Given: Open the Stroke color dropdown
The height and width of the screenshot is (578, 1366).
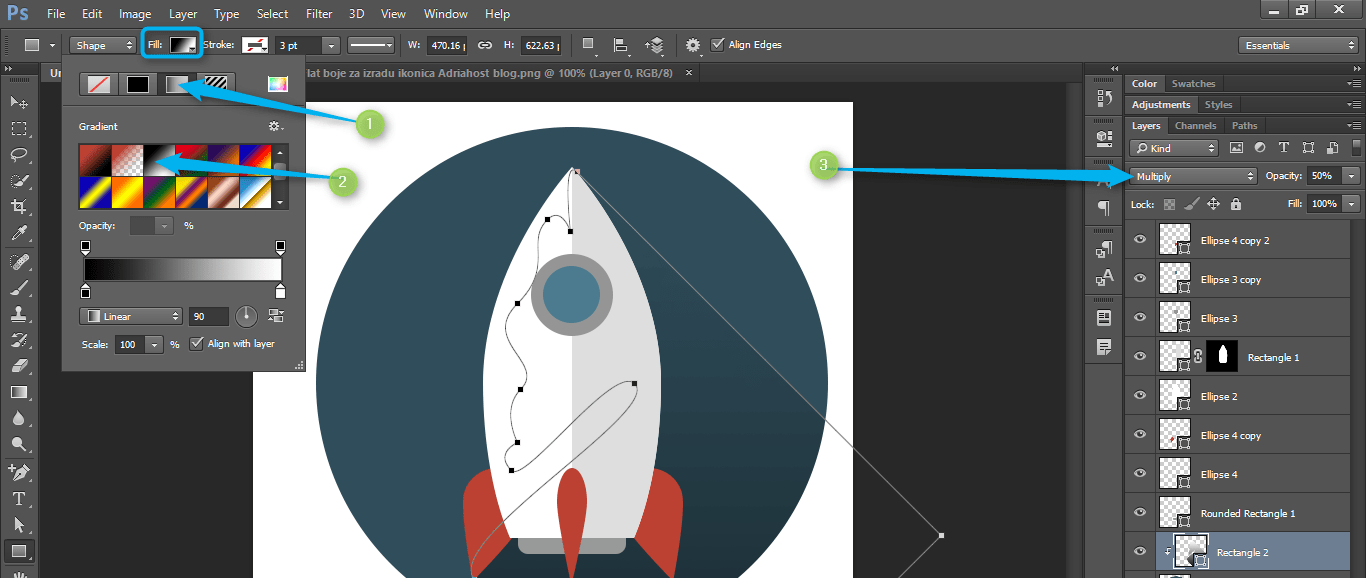Looking at the screenshot, I should pos(255,45).
